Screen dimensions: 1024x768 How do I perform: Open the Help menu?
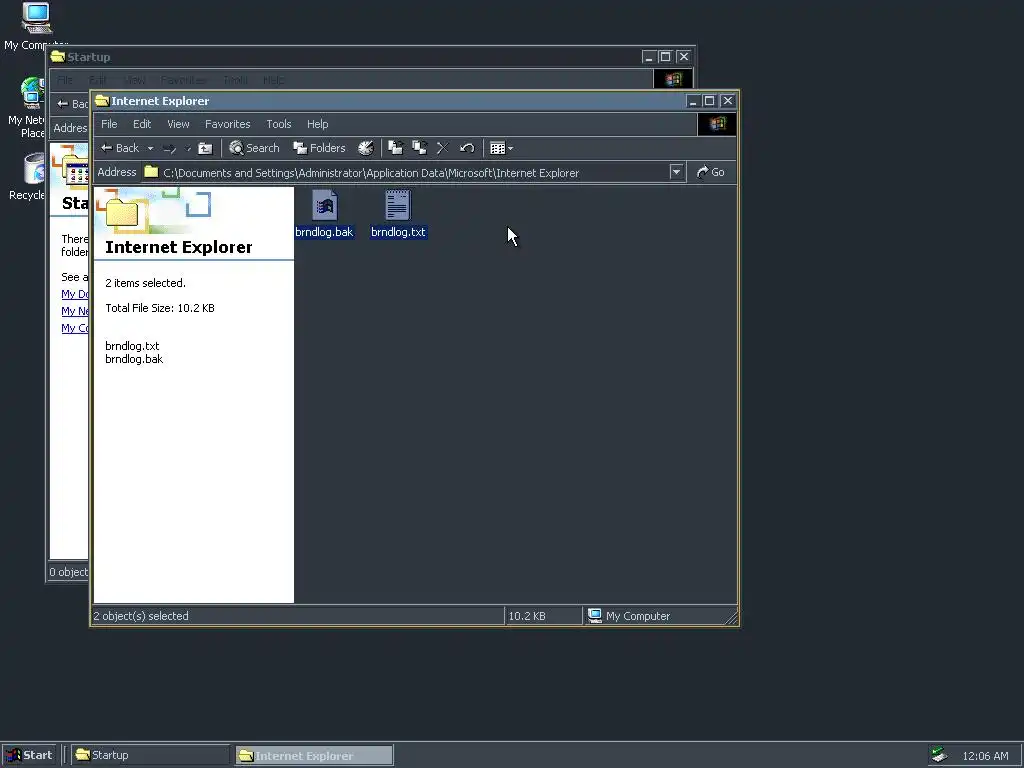point(317,124)
